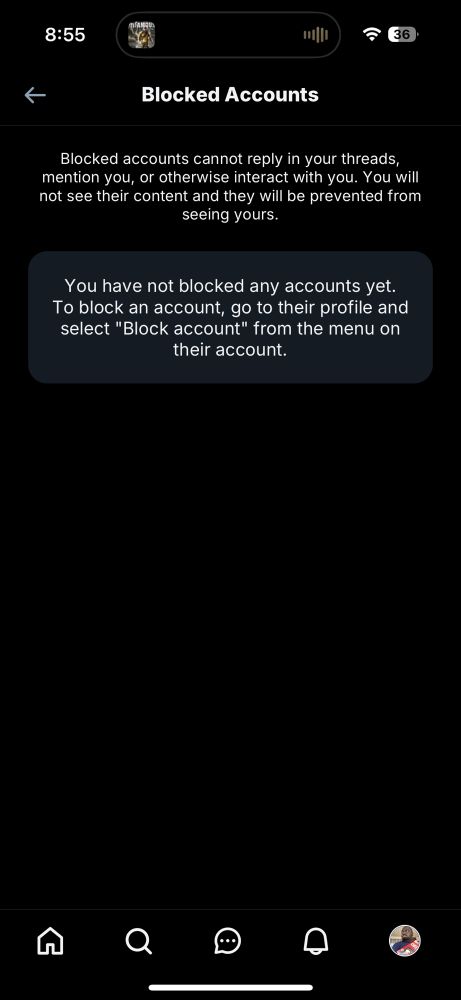The width and height of the screenshot is (461, 1000).
Task: Open notifications with the bell icon
Action: click(316, 940)
